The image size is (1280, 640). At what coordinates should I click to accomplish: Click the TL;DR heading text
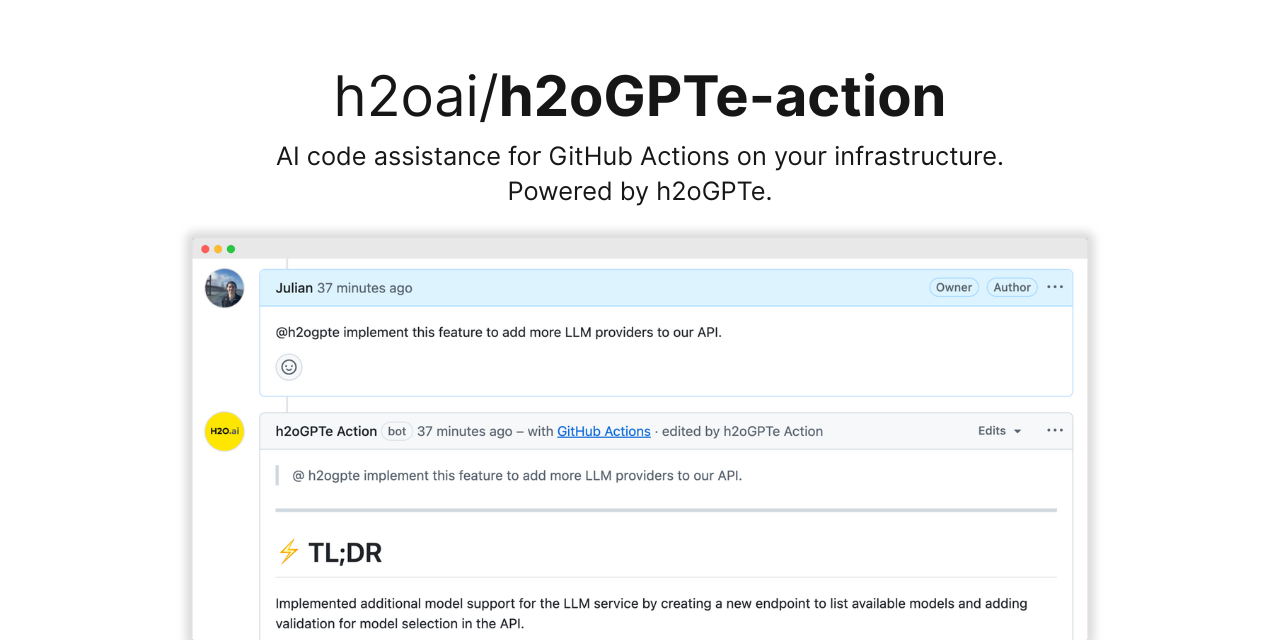(x=345, y=552)
